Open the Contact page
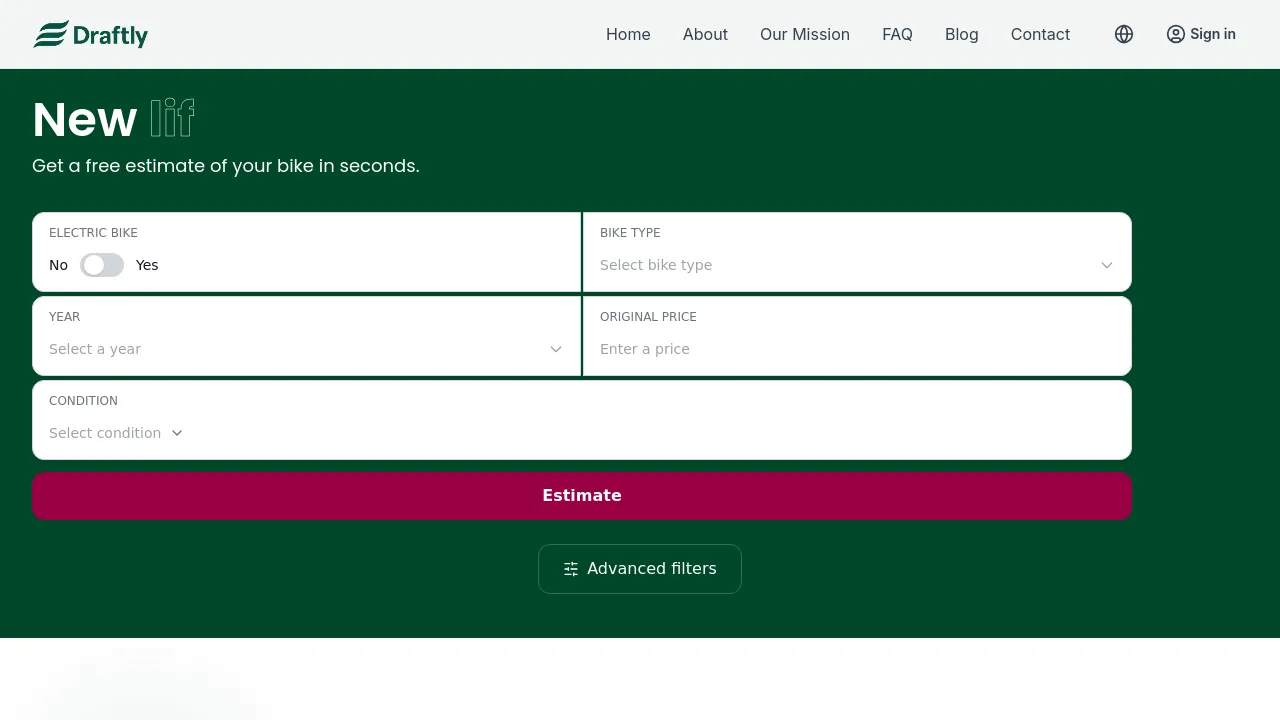Image resolution: width=1280 pixels, height=720 pixels. (x=1040, y=34)
